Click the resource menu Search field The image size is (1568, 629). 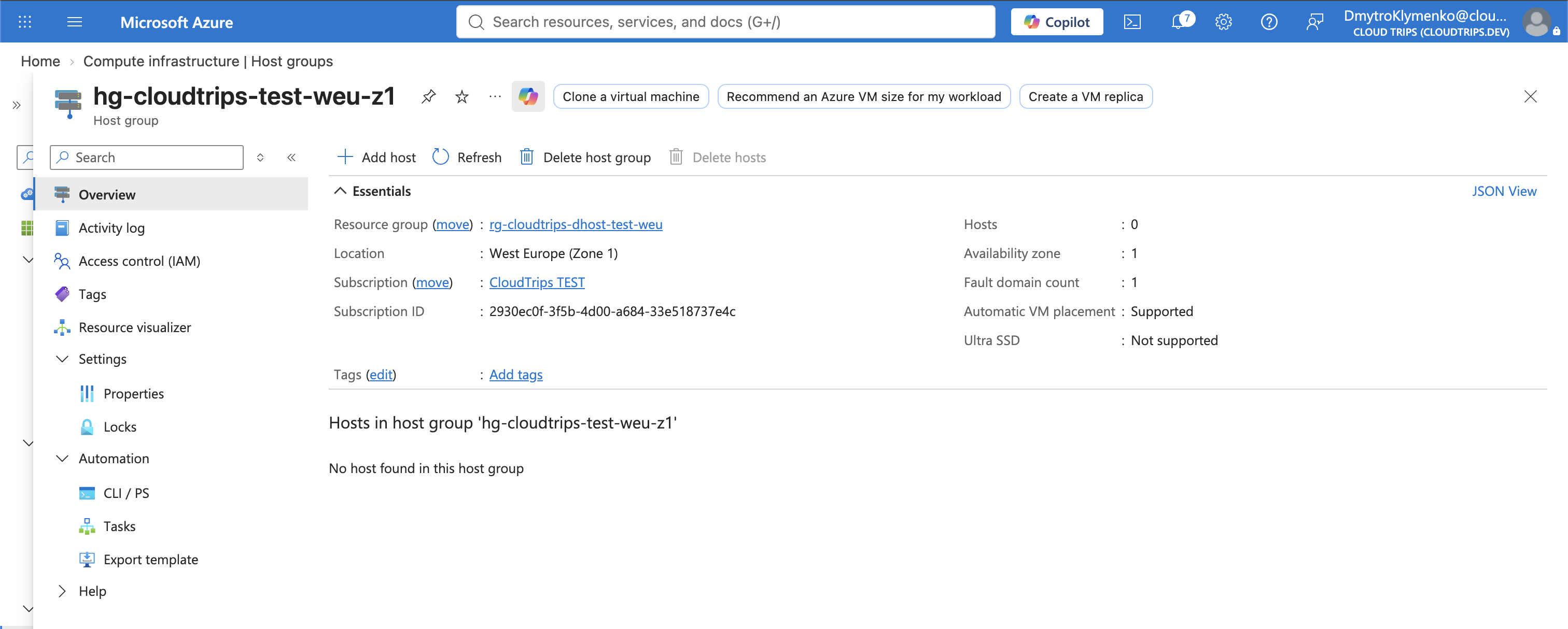(147, 158)
